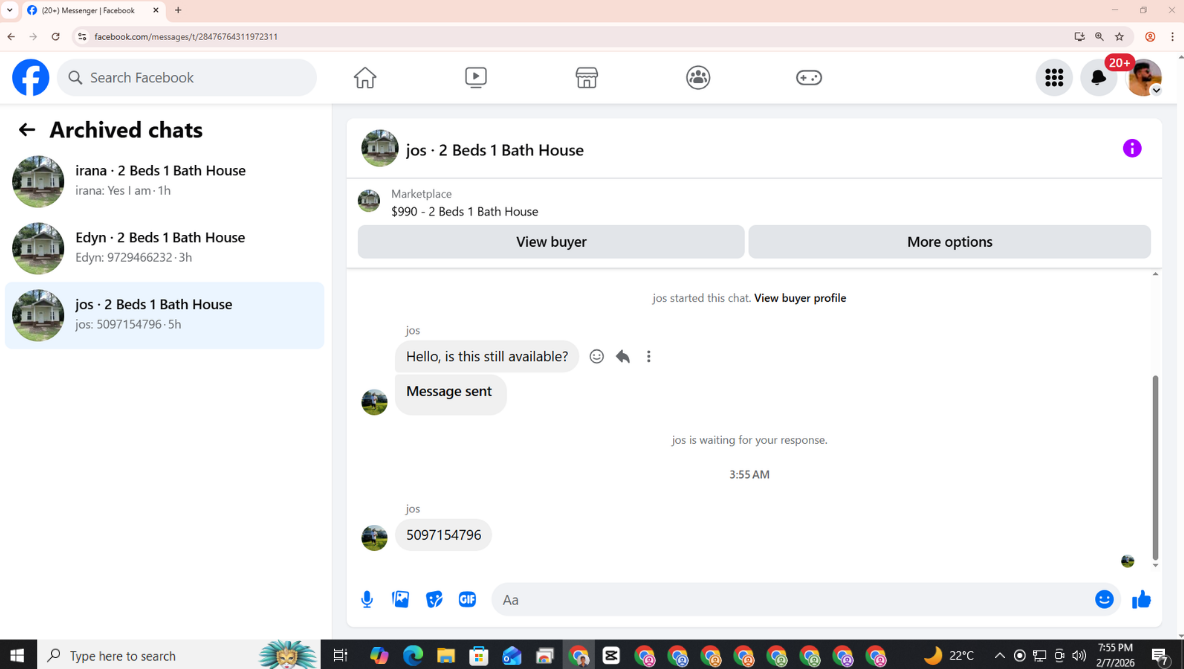
Task: Open conversation information (purple i icon)
Action: pyautogui.click(x=1132, y=148)
